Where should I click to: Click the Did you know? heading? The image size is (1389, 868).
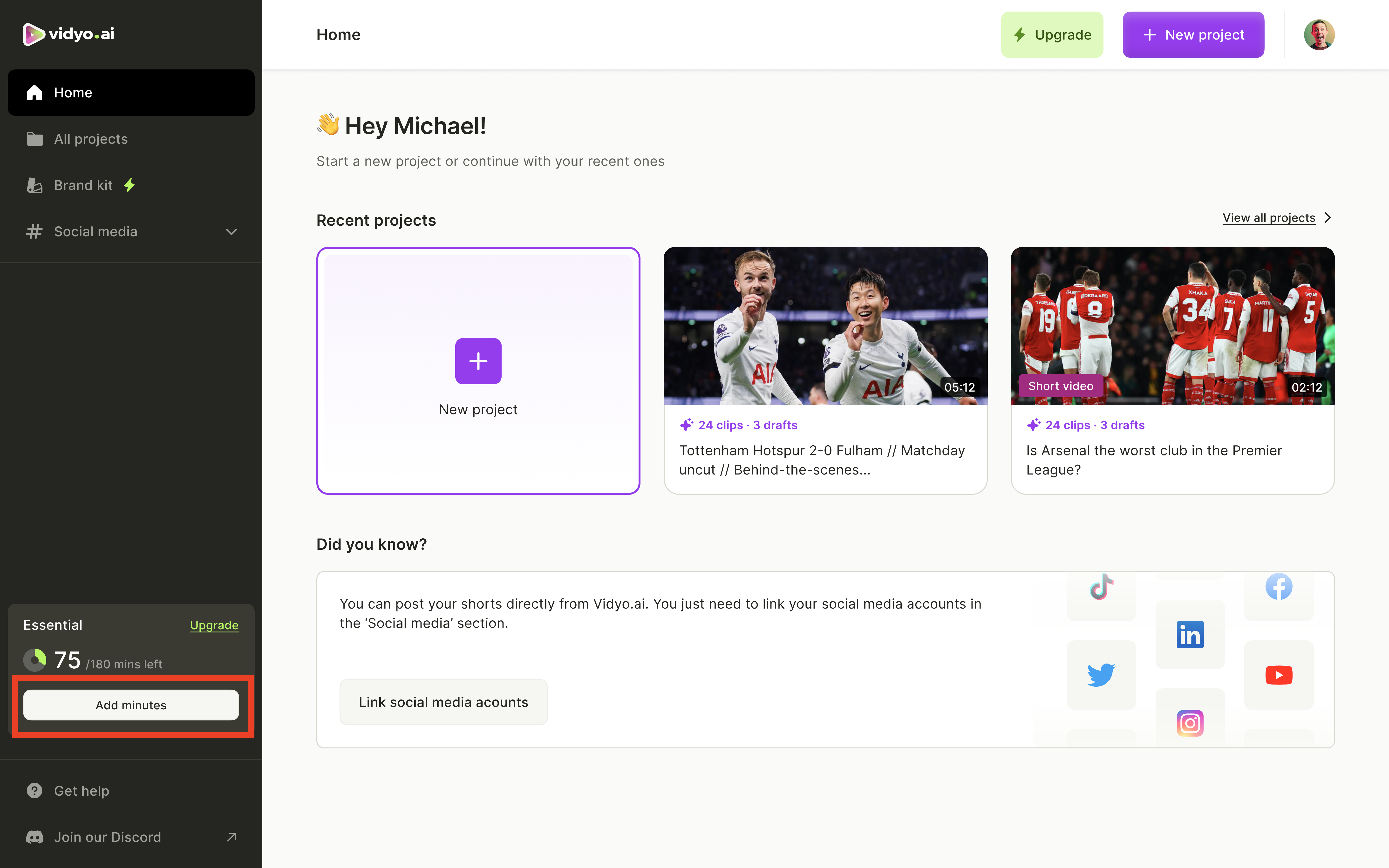371,544
